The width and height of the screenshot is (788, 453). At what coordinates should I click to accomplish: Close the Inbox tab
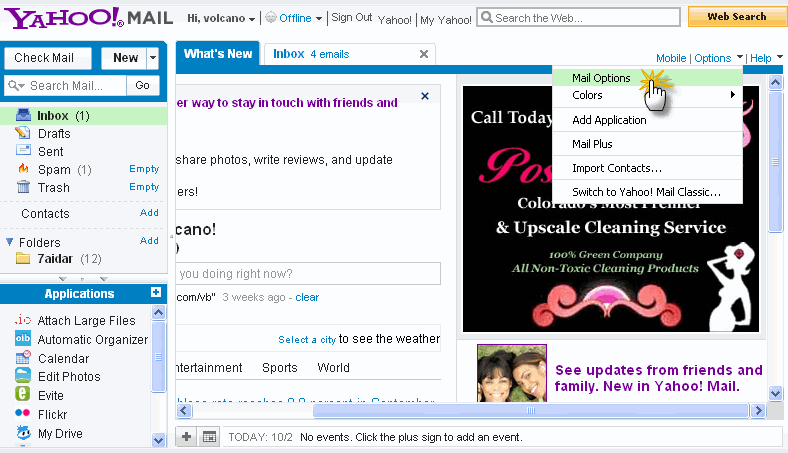tap(424, 54)
